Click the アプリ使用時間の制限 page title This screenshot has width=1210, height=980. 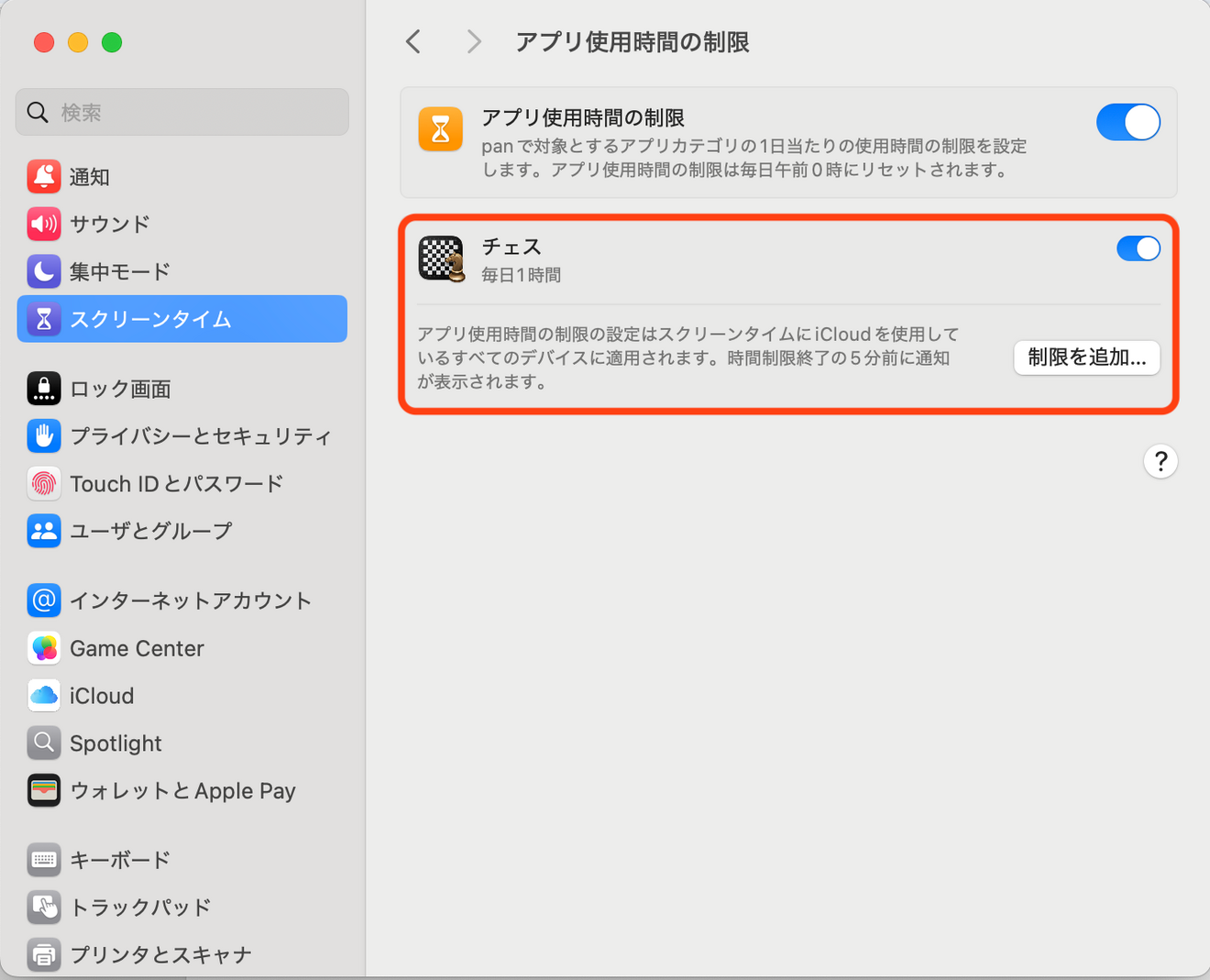tap(632, 42)
